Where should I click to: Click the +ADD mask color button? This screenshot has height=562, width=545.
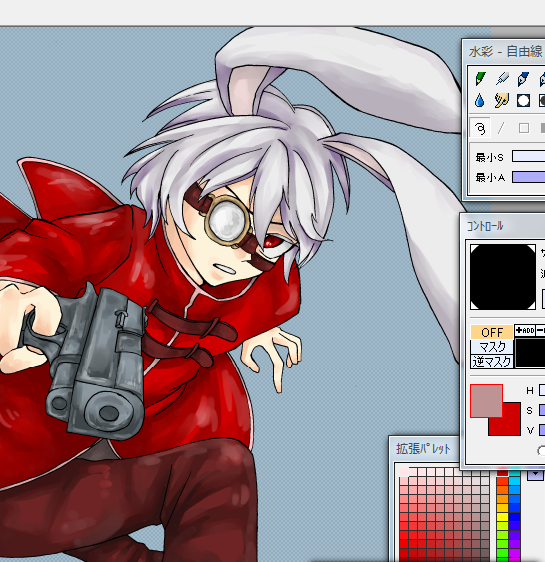[x=525, y=330]
